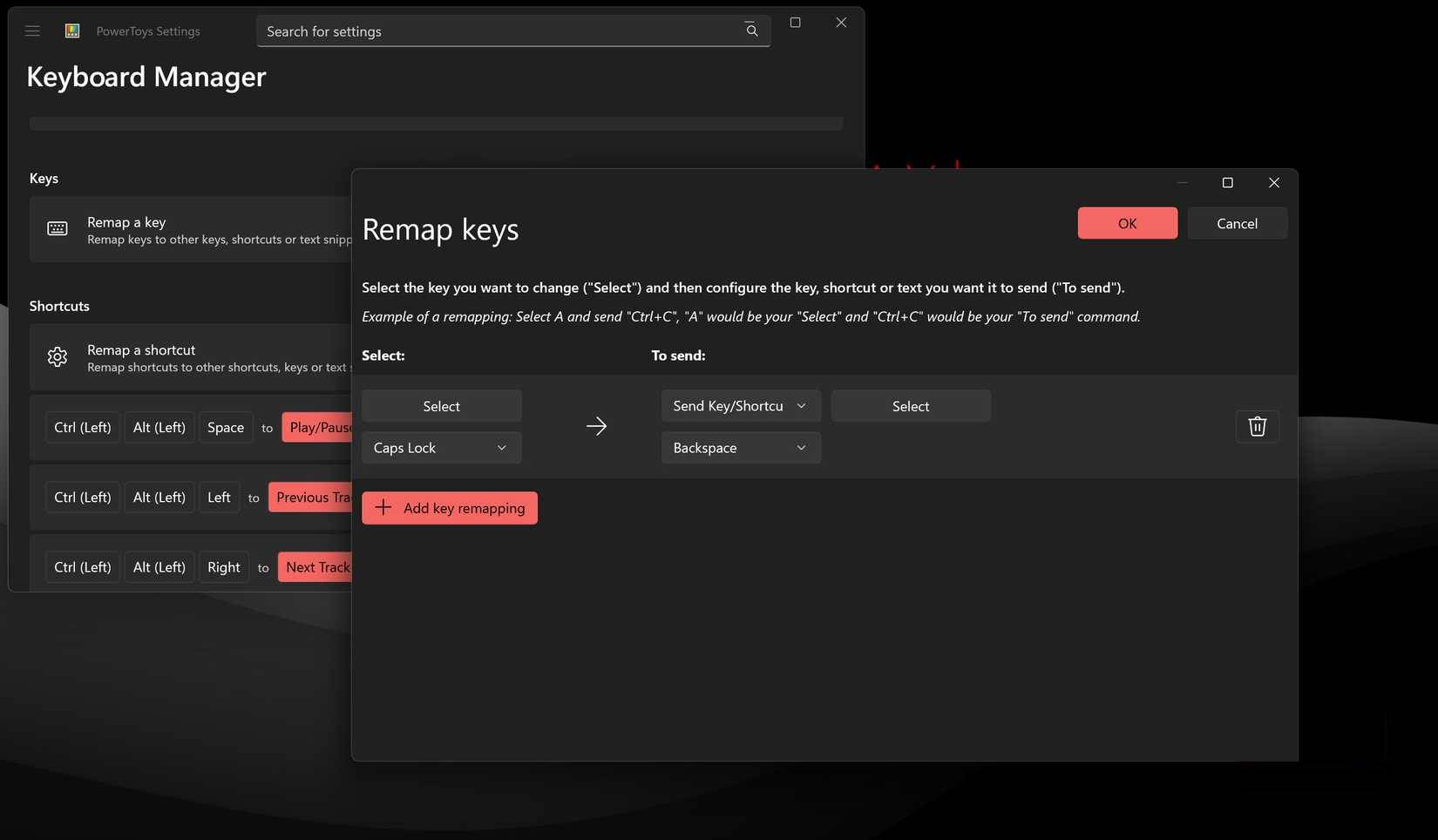The height and width of the screenshot is (840, 1438).
Task: Delete the Caps Lock remapping with trash icon
Action: click(1257, 426)
